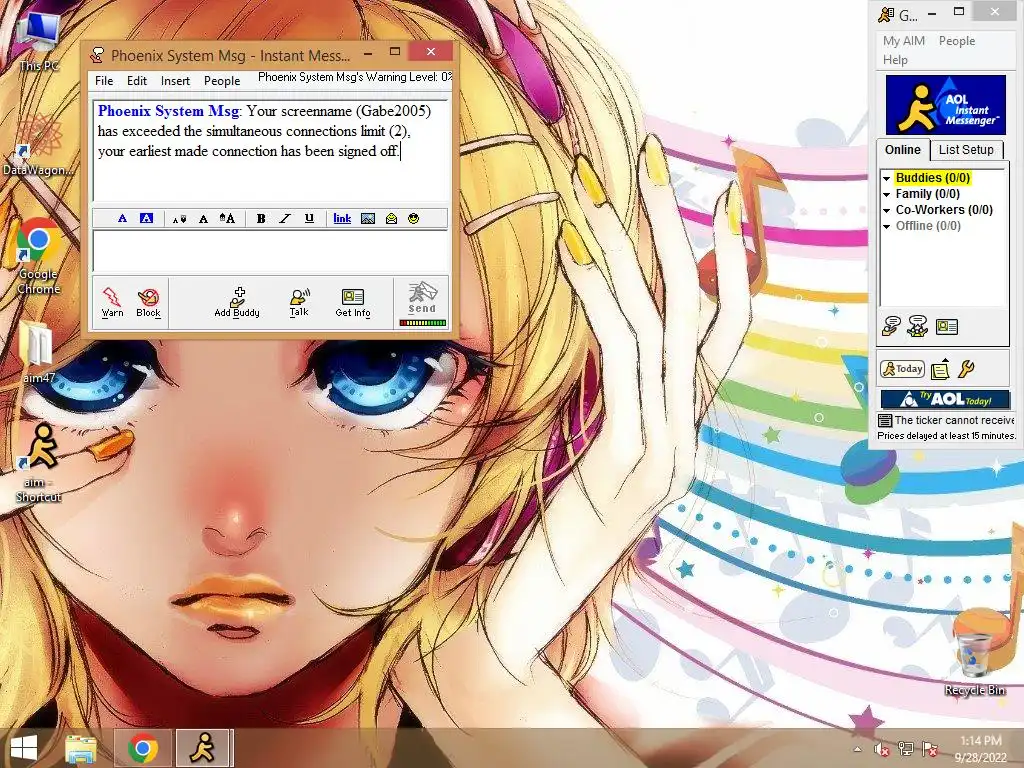The width and height of the screenshot is (1024, 768).
Task: Click the warning level meter under Send
Action: [x=423, y=323]
